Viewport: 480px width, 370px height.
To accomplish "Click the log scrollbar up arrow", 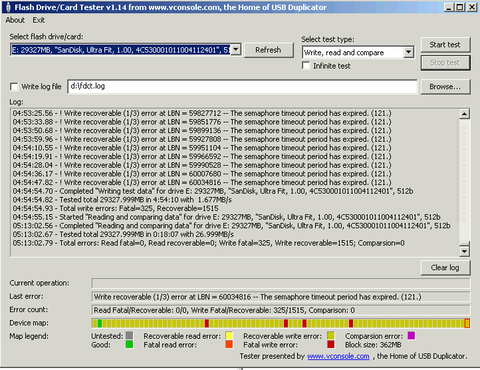I will pos(464,114).
